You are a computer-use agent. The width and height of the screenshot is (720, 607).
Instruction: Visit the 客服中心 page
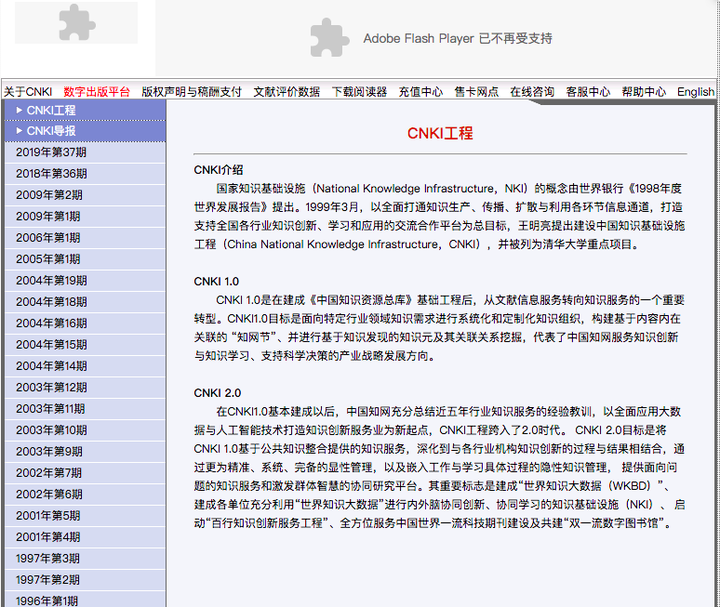pyautogui.click(x=588, y=91)
